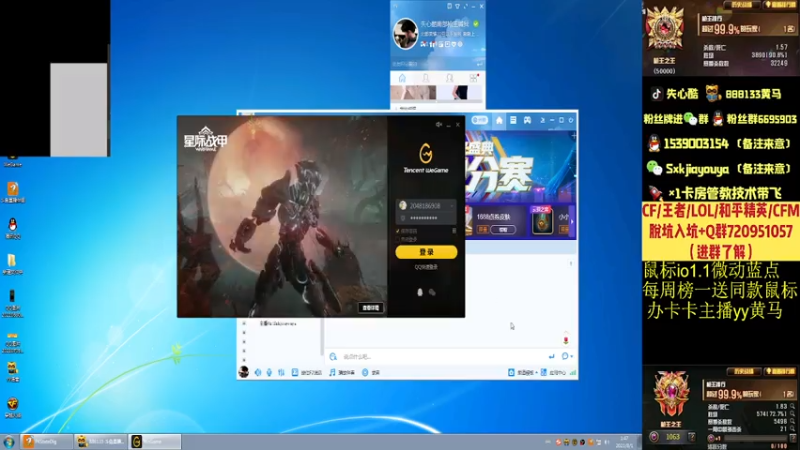Image resolution: width=800 pixels, height=450 pixels.
Task: Open the list tab in YY window header
Action: click(x=513, y=120)
